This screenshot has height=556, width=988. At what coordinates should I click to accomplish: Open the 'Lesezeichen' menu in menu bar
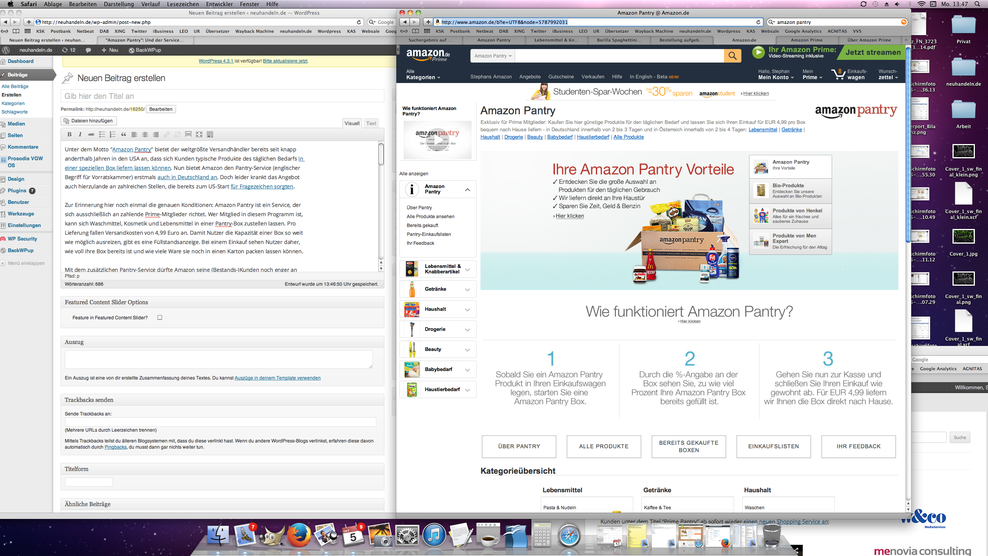(x=182, y=4)
